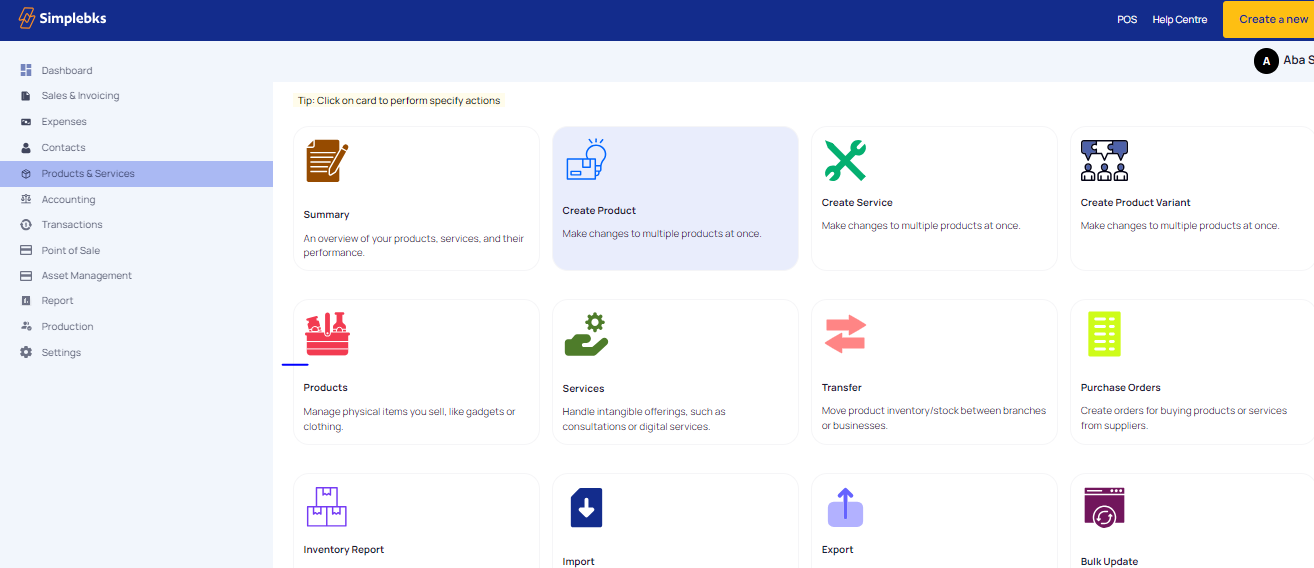Go to Dashboard in sidebar
The height and width of the screenshot is (568, 1314).
(66, 71)
